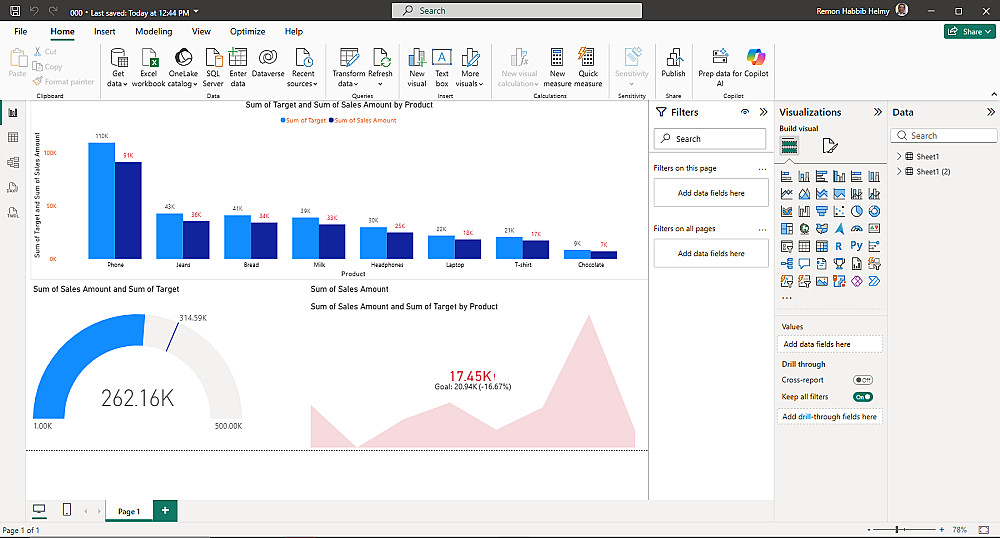Create a Quick measure
The image size is (1000, 538).
587,68
